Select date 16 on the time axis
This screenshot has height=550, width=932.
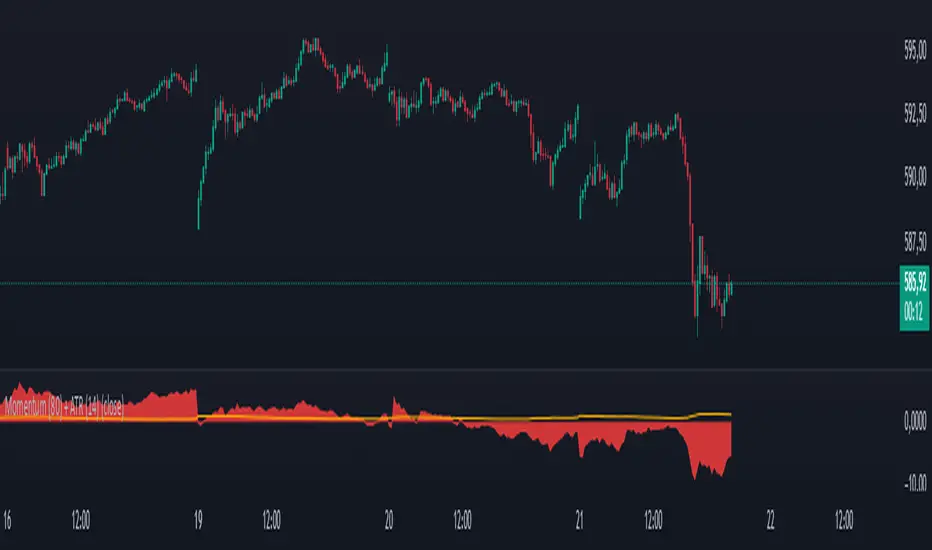6,520
